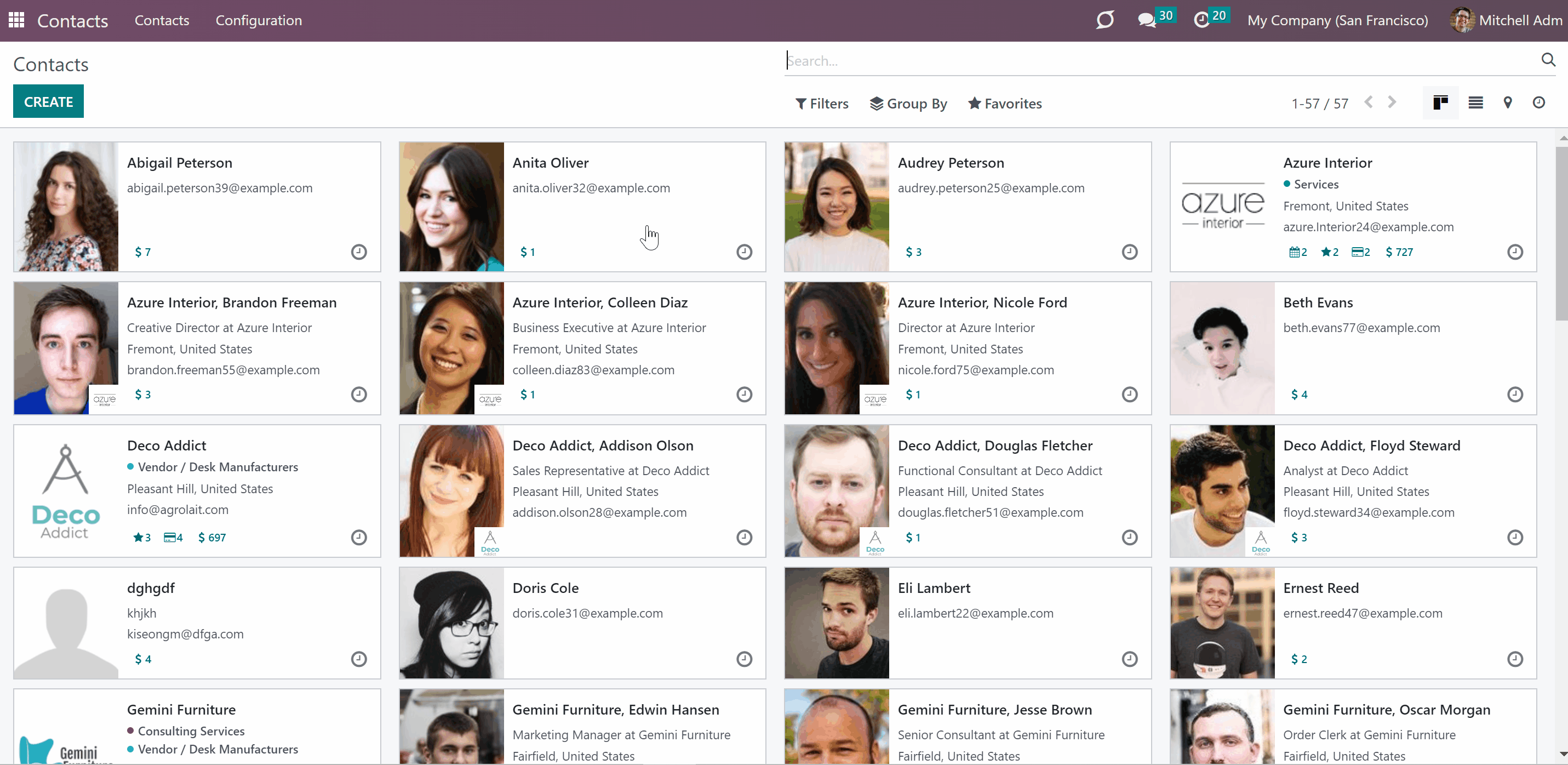Switch to List view
Viewport: 1568px width, 765px height.
coord(1475,102)
